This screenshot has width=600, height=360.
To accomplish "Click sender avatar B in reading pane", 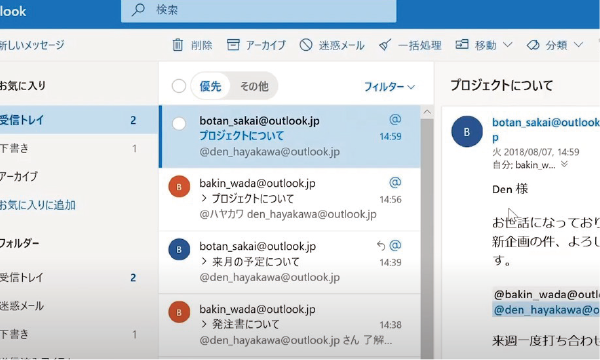I will pos(467,132).
